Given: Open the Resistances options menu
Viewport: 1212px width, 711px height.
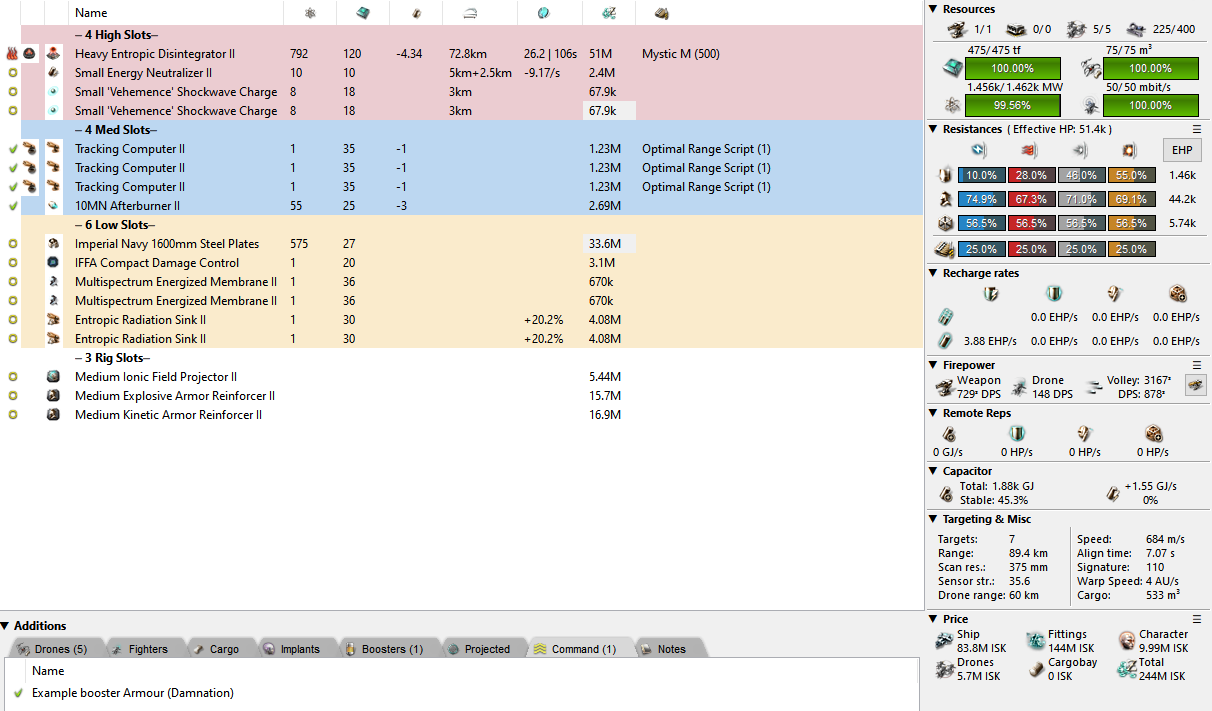Looking at the screenshot, I should (x=1197, y=129).
